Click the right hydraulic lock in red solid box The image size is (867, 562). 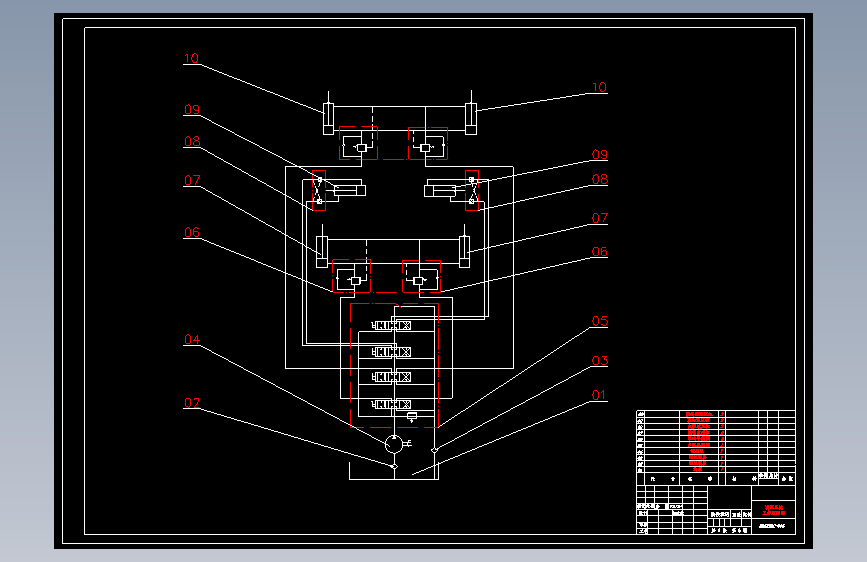(472, 191)
